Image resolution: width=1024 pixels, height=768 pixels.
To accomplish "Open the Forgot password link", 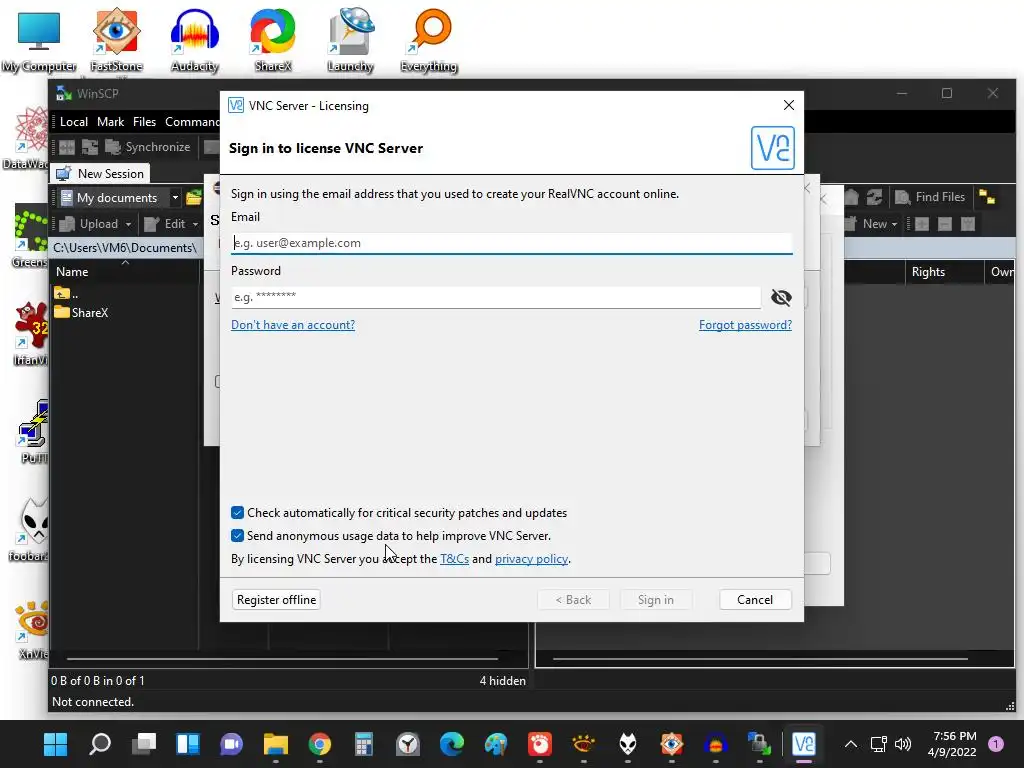I will tap(745, 325).
